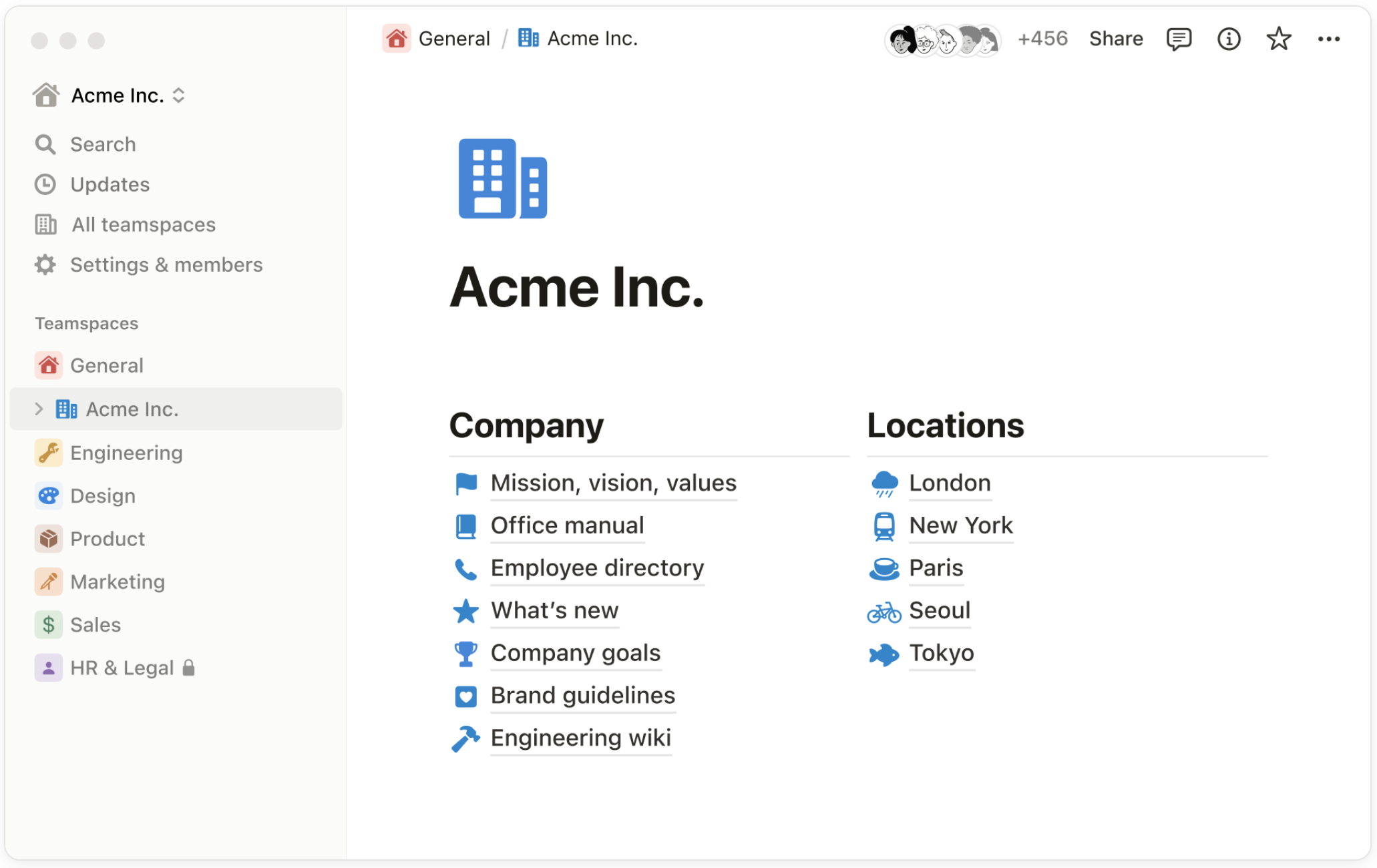This screenshot has width=1377, height=868.
Task: Click the Search magnifier in the sidebar
Action: click(x=45, y=144)
